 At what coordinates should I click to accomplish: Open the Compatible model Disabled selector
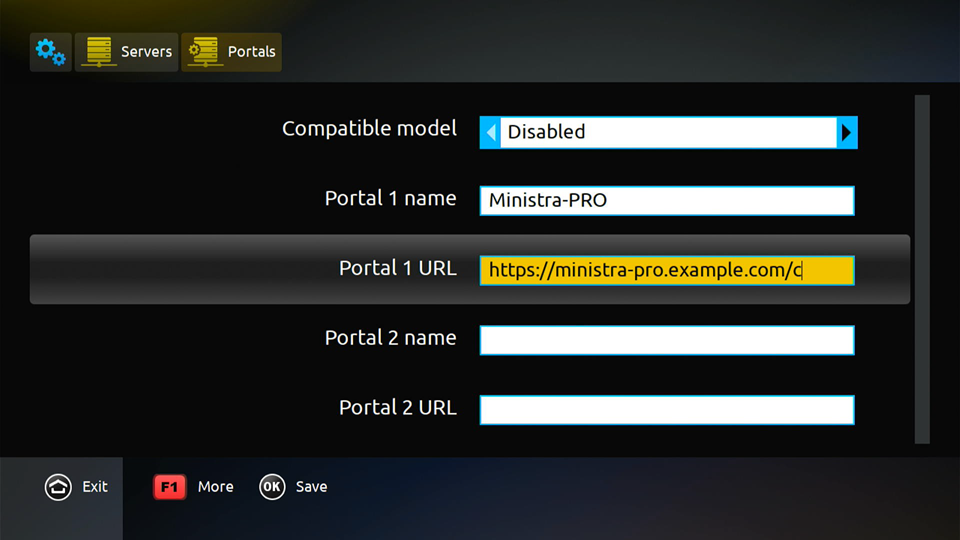[x=669, y=132]
